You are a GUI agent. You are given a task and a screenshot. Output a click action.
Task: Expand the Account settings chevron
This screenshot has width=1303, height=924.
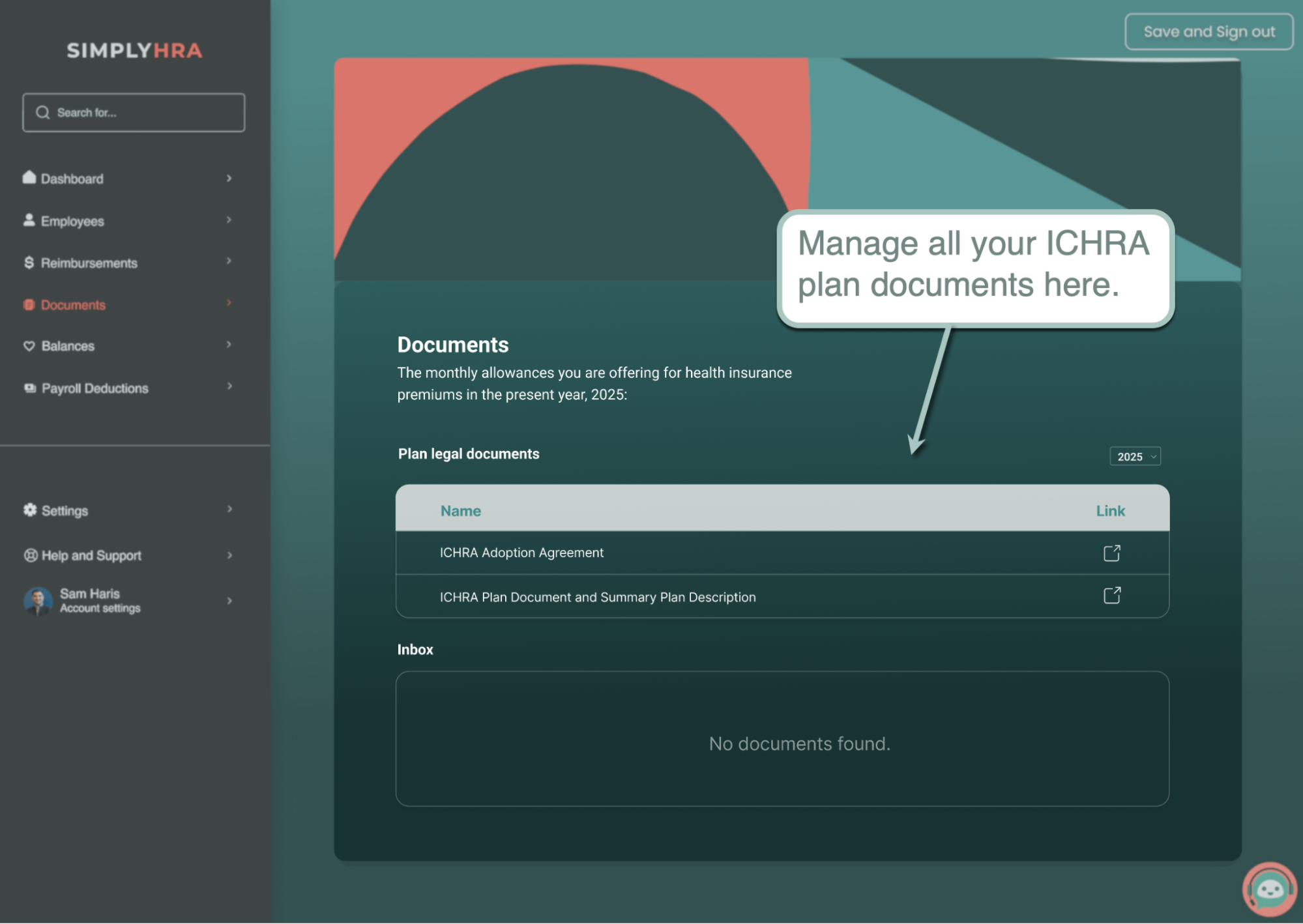[x=229, y=601]
